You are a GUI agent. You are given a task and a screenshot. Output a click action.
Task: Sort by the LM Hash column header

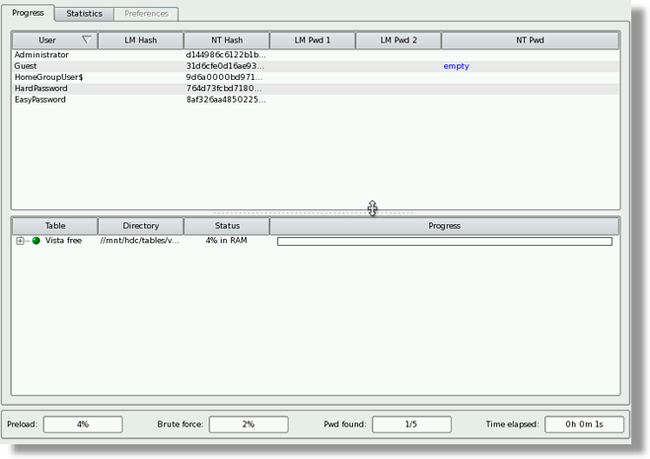(x=140, y=40)
